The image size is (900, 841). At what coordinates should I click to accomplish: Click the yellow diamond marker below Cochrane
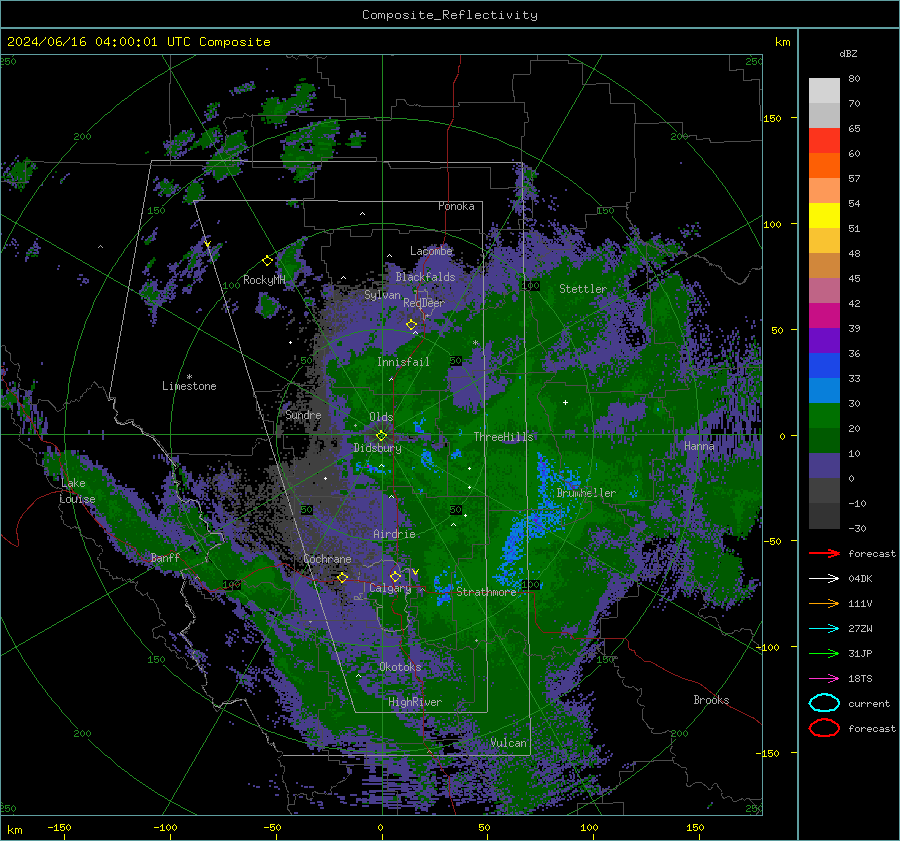click(x=342, y=578)
